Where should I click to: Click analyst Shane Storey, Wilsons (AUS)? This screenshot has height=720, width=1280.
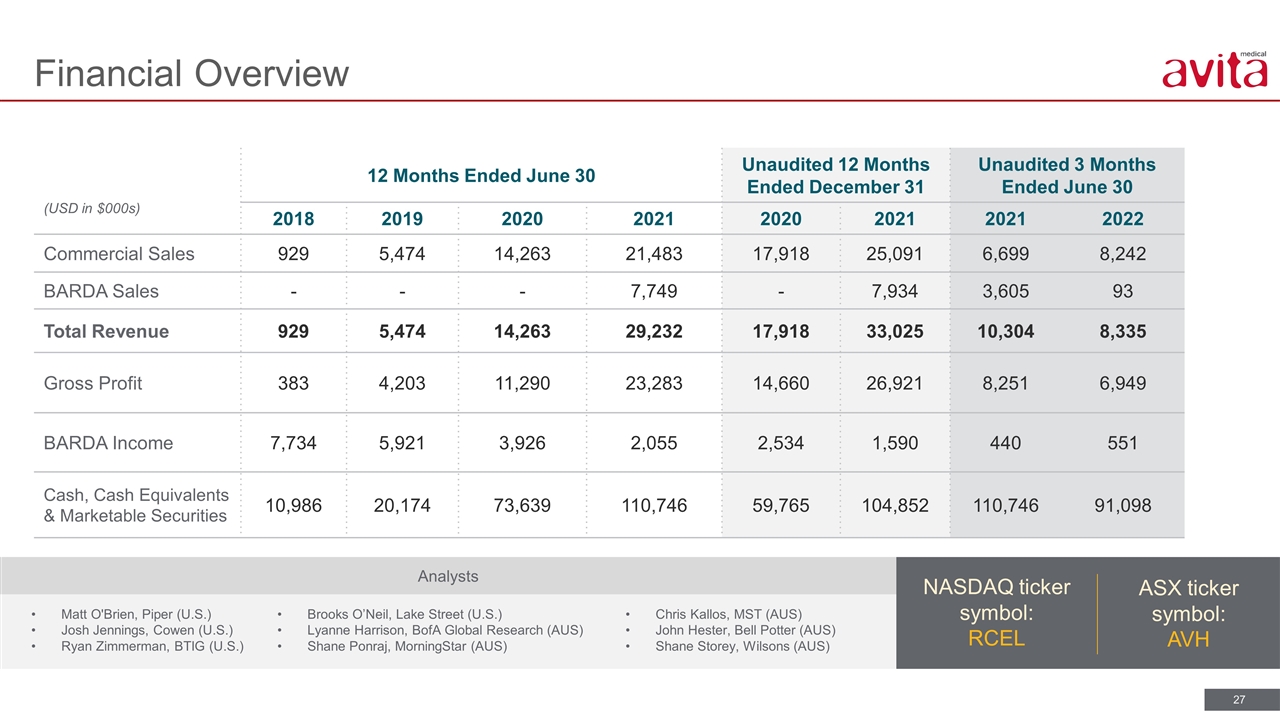[x=742, y=646]
